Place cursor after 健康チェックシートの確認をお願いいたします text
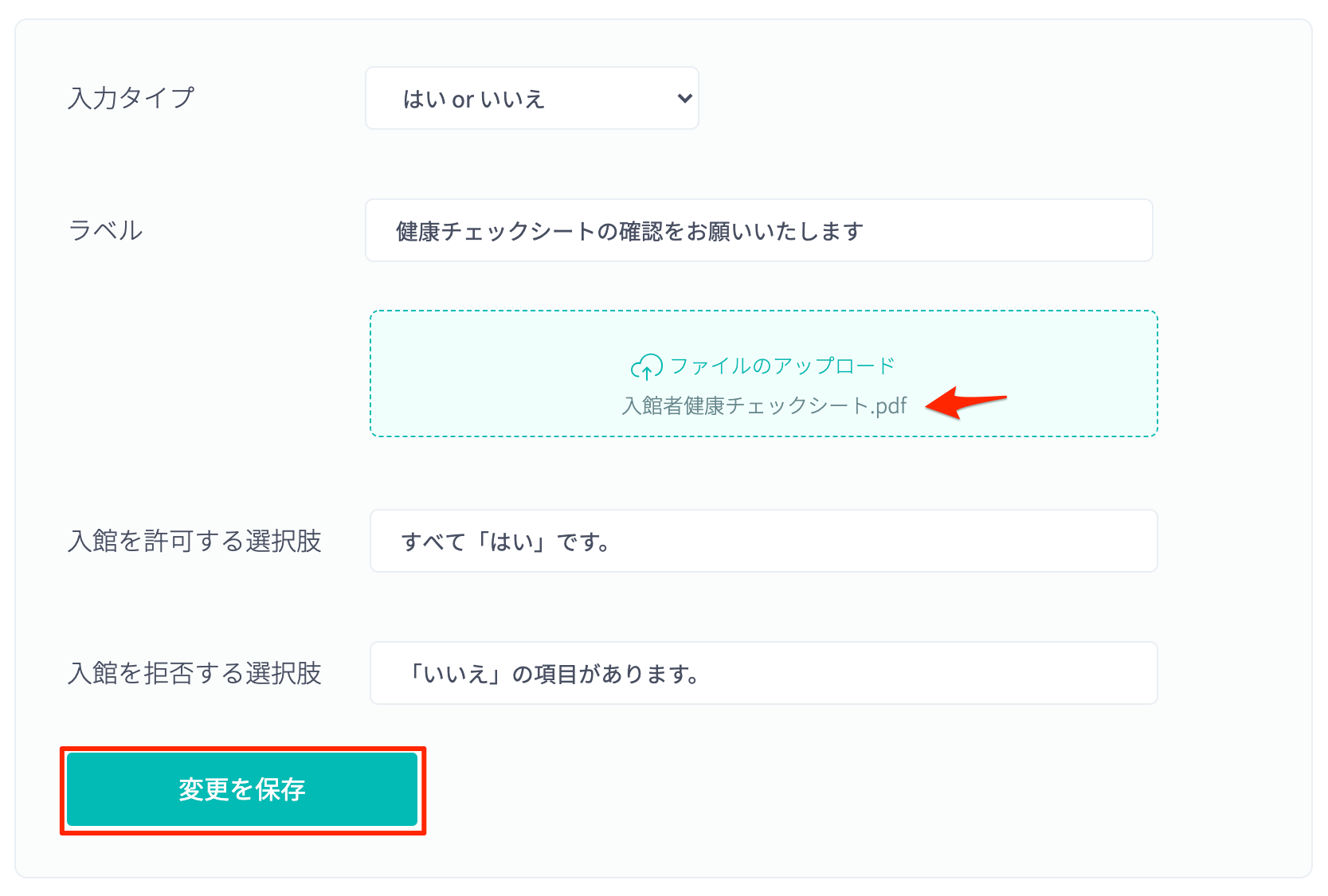 click(866, 231)
